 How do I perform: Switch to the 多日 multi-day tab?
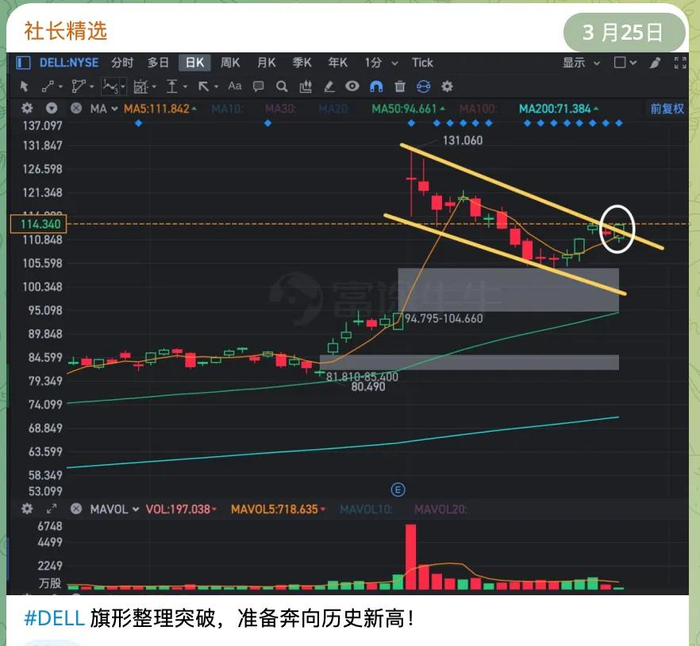pos(158,63)
